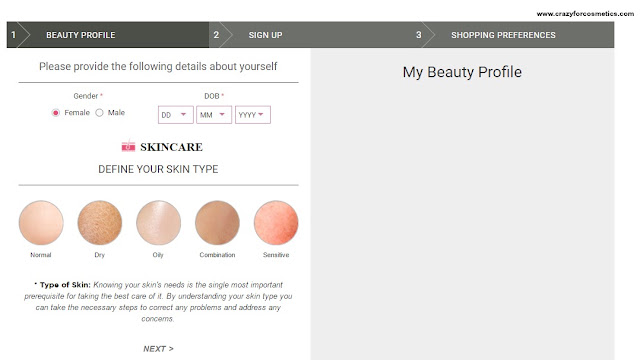Click the Male label text
Screen dimensions: 640x360
click(116, 113)
